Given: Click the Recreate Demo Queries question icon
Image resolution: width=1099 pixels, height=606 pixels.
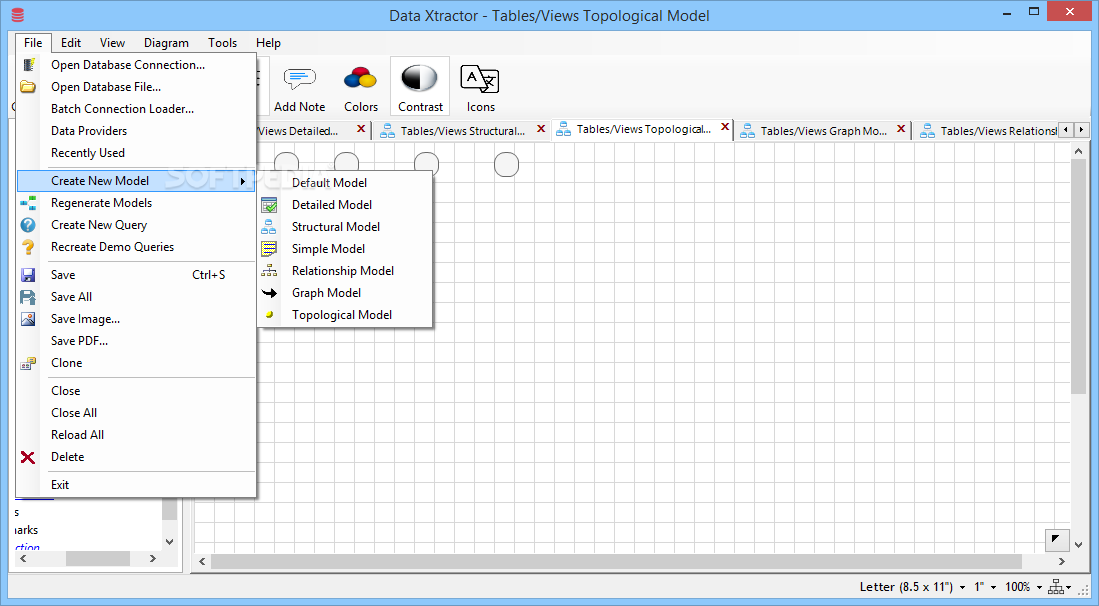Looking at the screenshot, I should [28, 247].
